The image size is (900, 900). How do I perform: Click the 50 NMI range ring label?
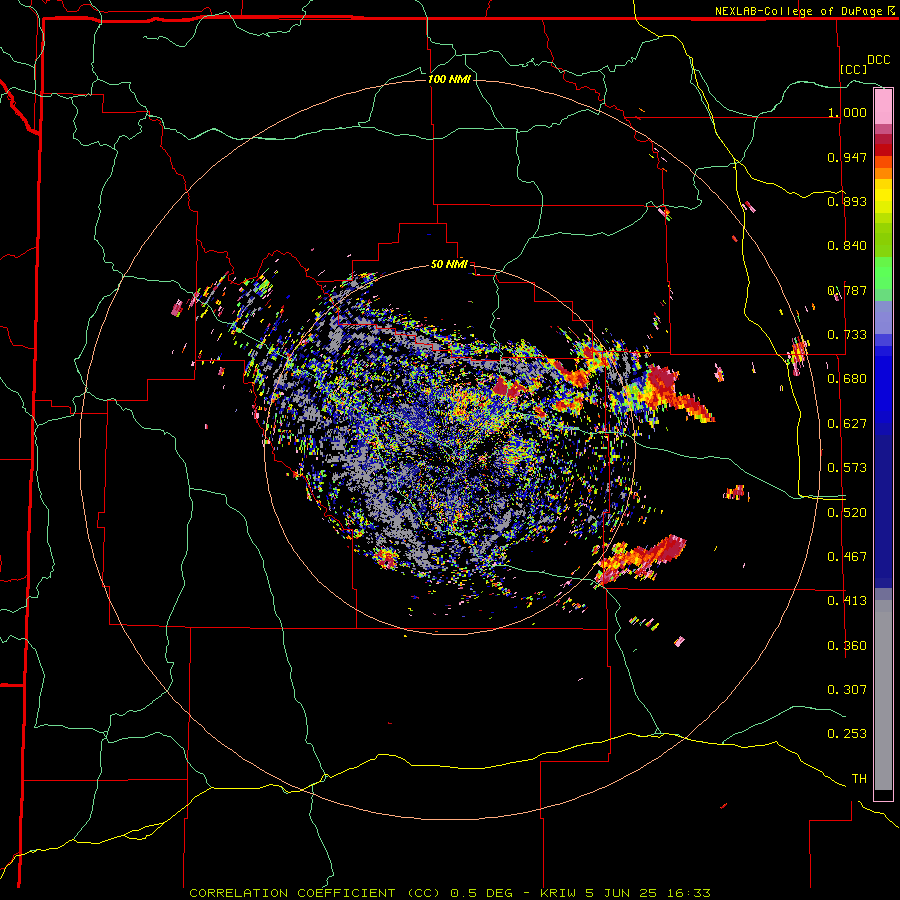449,264
